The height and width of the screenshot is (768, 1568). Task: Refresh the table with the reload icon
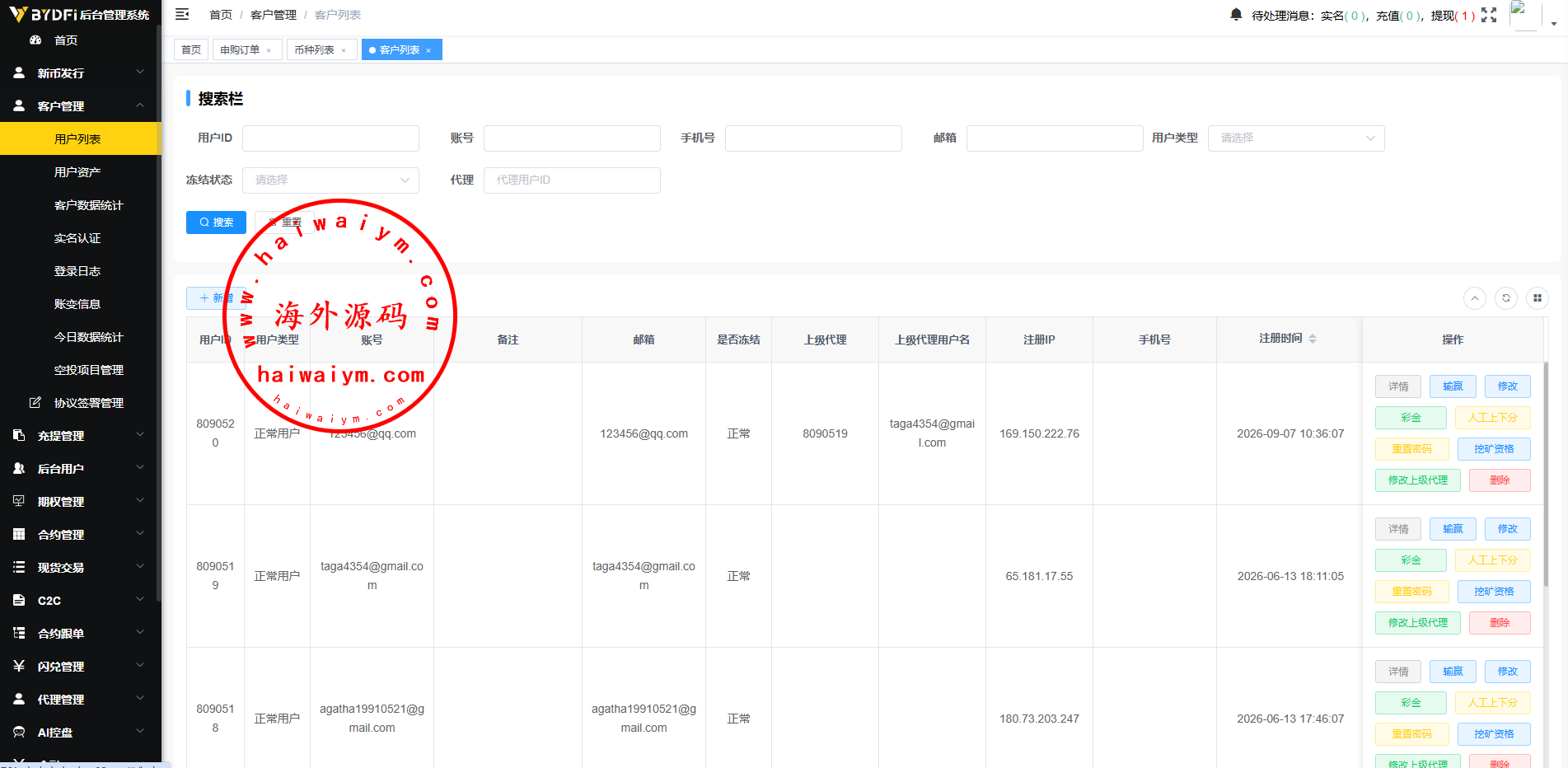[1506, 298]
